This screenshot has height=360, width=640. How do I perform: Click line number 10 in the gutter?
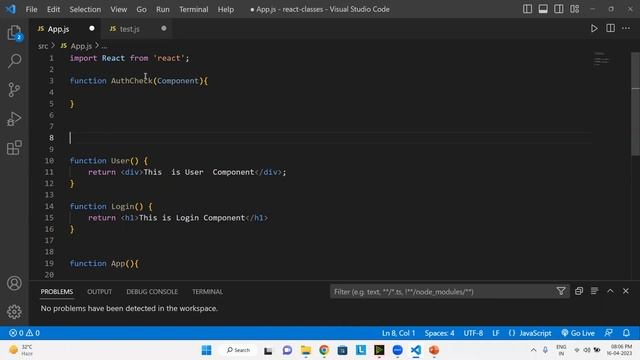[x=49, y=161]
